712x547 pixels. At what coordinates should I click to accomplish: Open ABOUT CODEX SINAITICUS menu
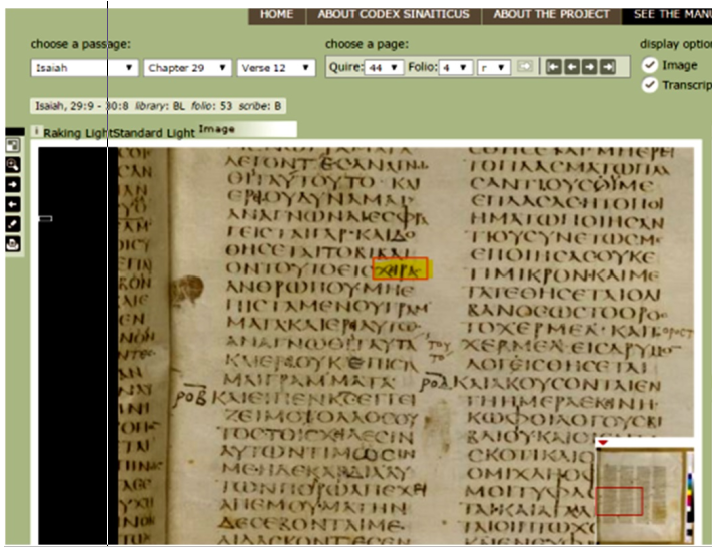(x=394, y=14)
